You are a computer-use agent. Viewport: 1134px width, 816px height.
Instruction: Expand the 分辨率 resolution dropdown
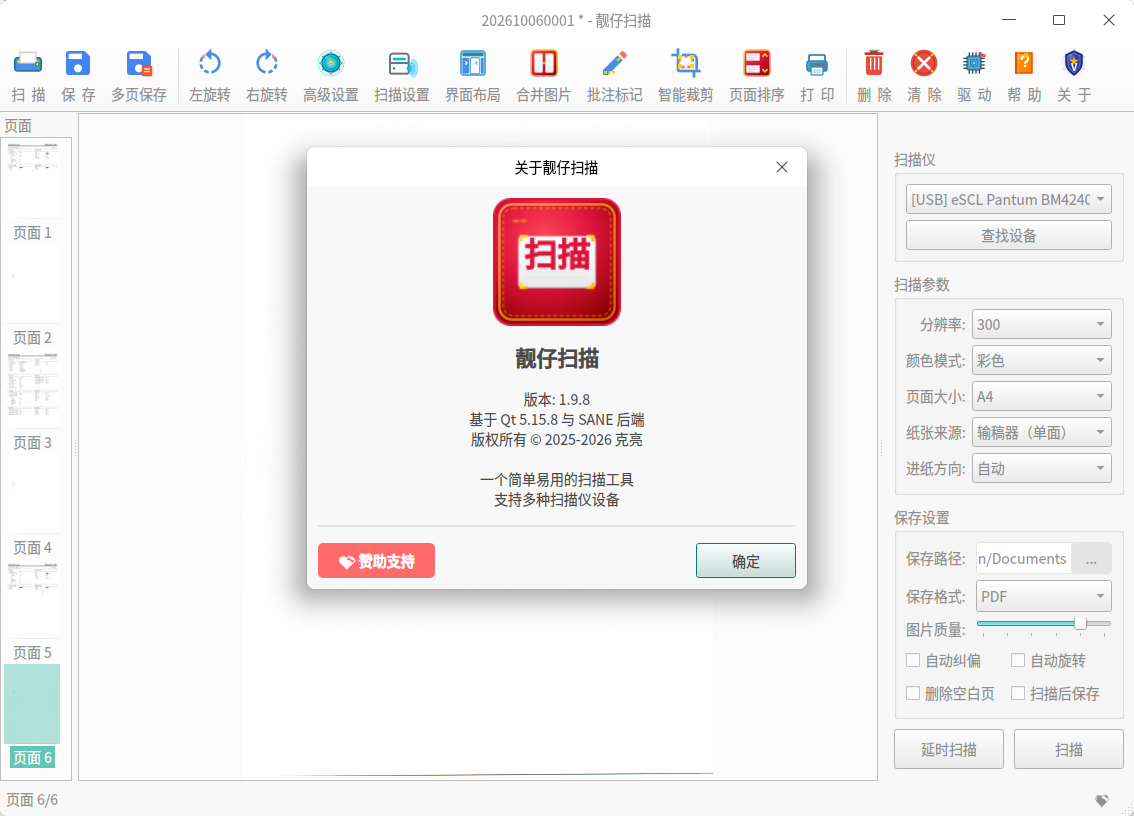tap(1041, 325)
